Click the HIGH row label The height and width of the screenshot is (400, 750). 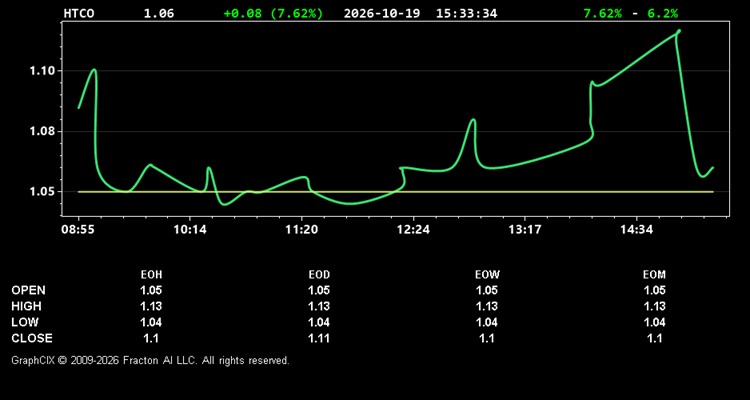26,306
